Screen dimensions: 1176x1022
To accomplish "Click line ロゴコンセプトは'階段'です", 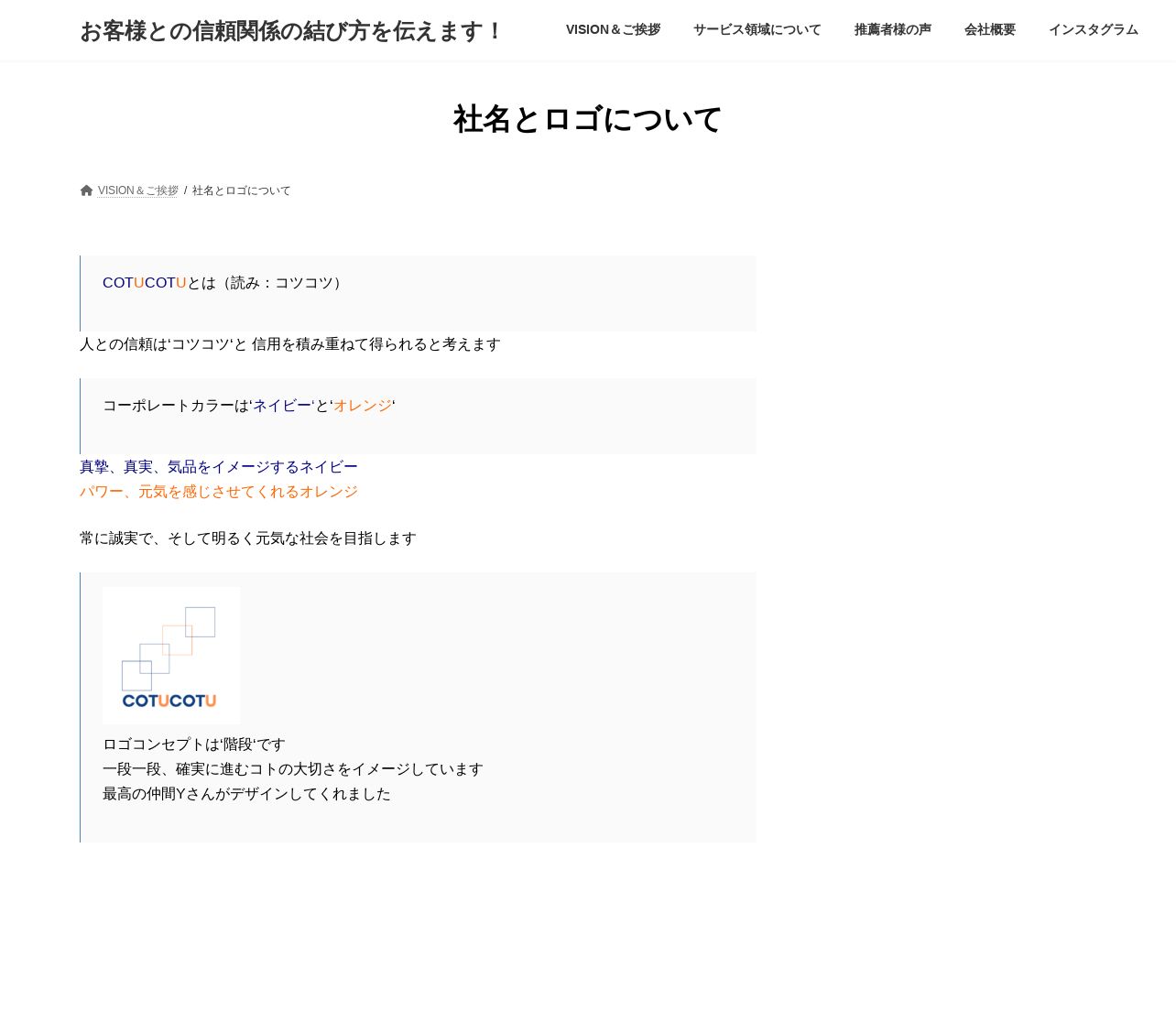I will 194,745.
